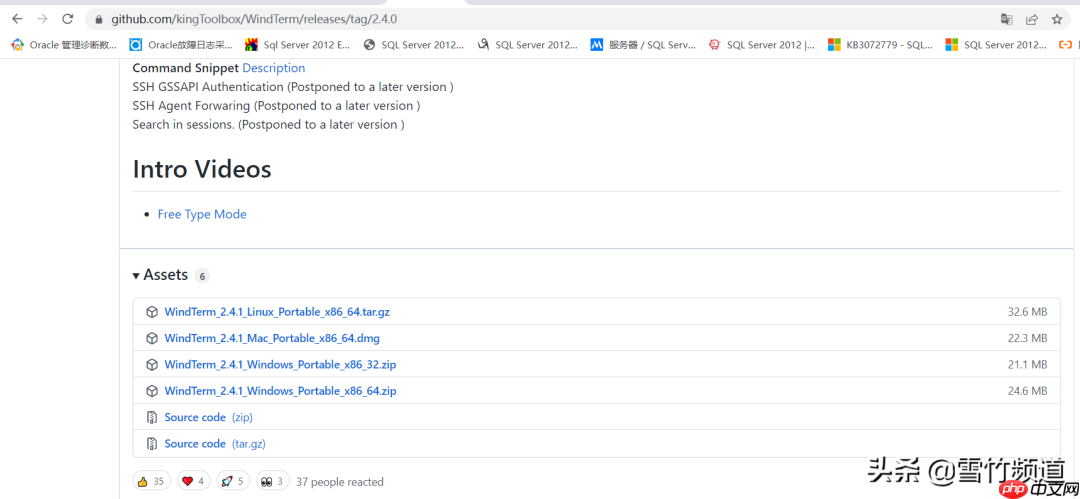This screenshot has height=499, width=1080.
Task: Click file icon beside Source code (tar.gz)
Action: (152, 444)
